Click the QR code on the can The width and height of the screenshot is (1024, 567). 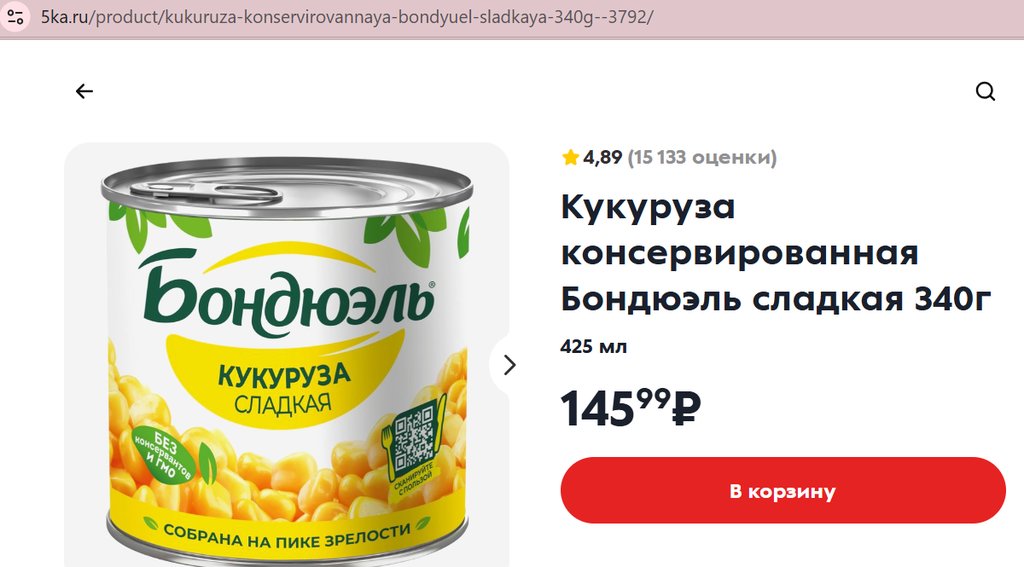pyautogui.click(x=413, y=434)
